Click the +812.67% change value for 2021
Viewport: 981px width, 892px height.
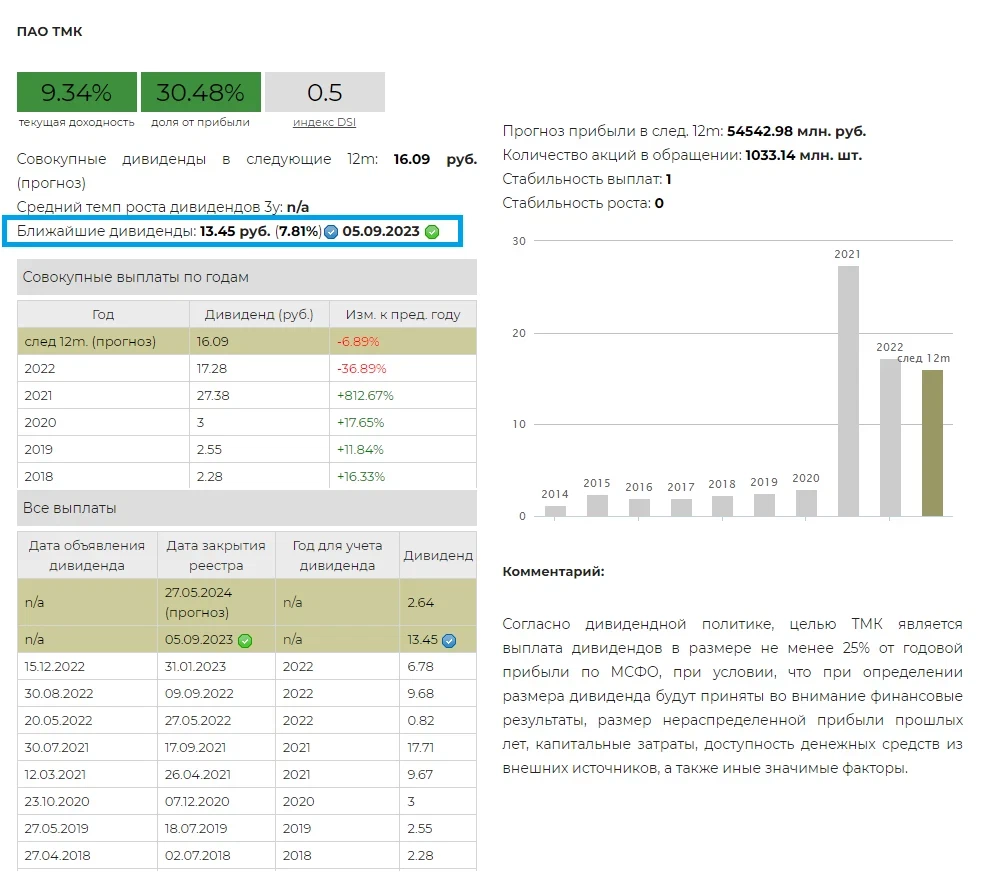tap(365, 395)
